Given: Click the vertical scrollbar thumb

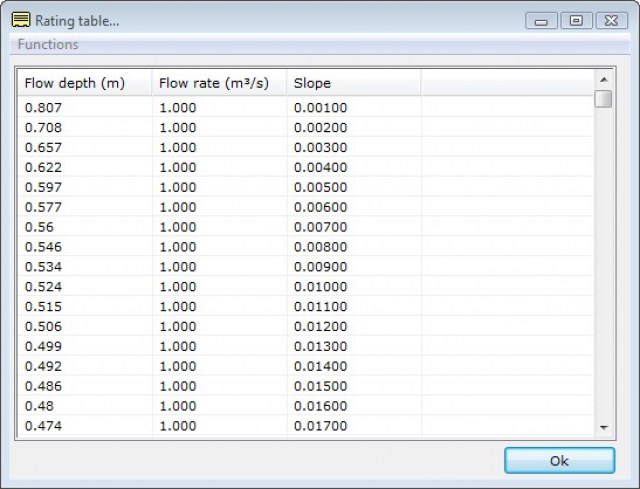Looking at the screenshot, I should point(603,99).
